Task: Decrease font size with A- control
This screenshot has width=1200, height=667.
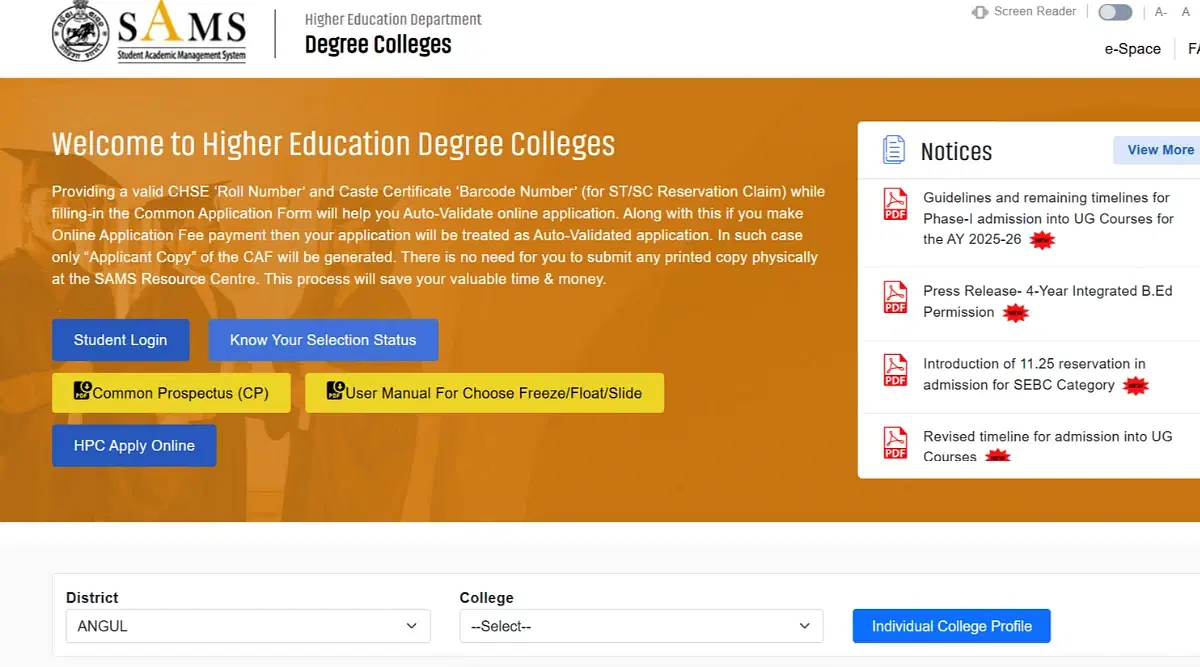Action: pos(1161,12)
